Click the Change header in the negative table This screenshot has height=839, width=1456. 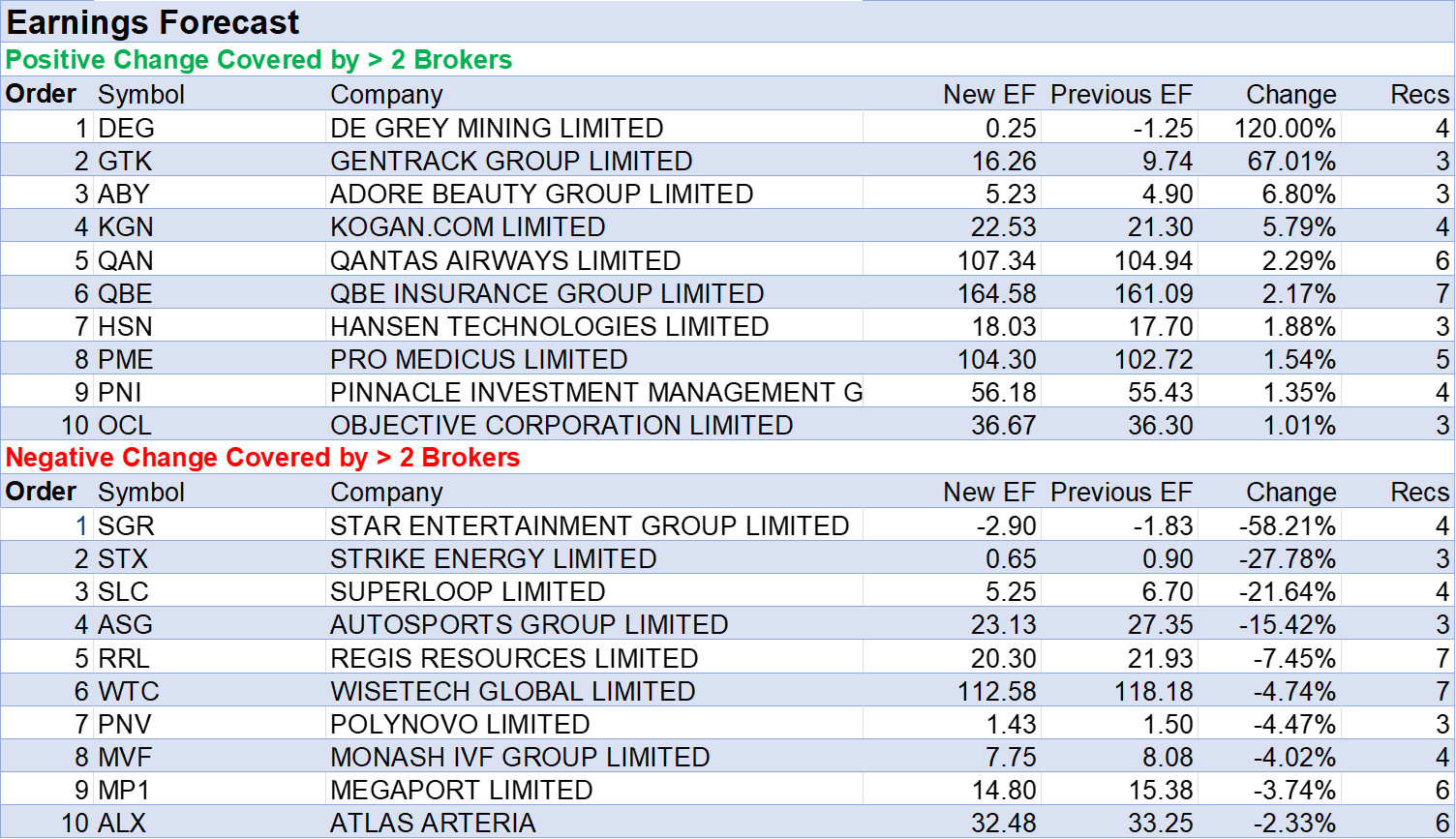point(1290,493)
